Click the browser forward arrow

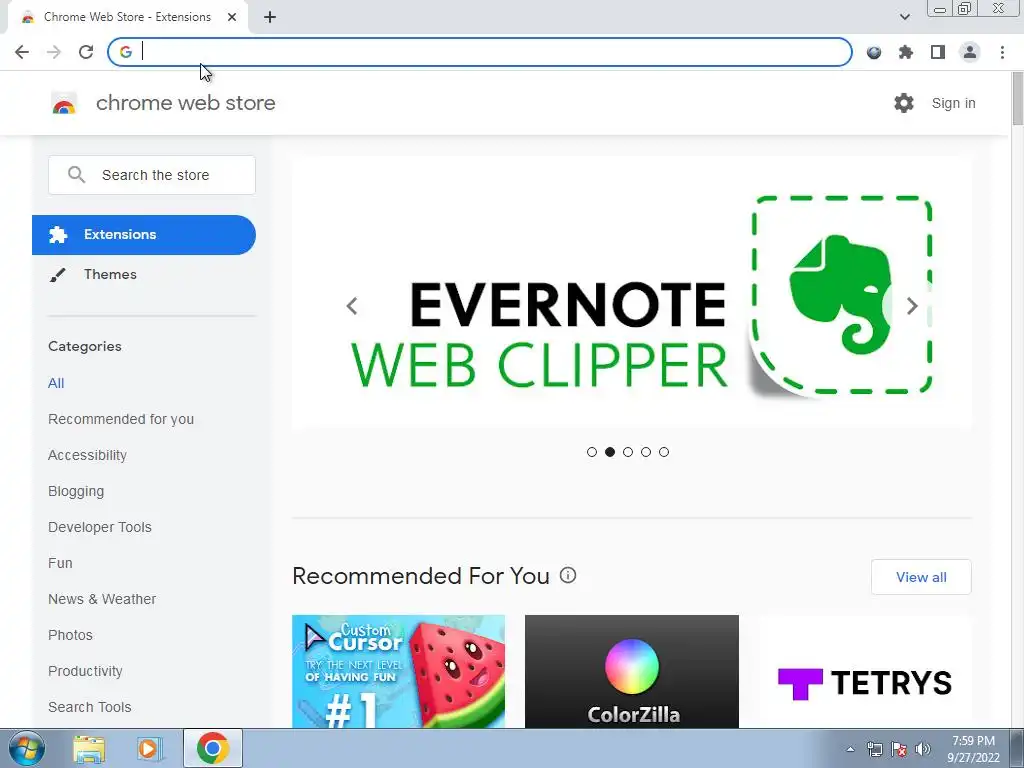[x=54, y=52]
